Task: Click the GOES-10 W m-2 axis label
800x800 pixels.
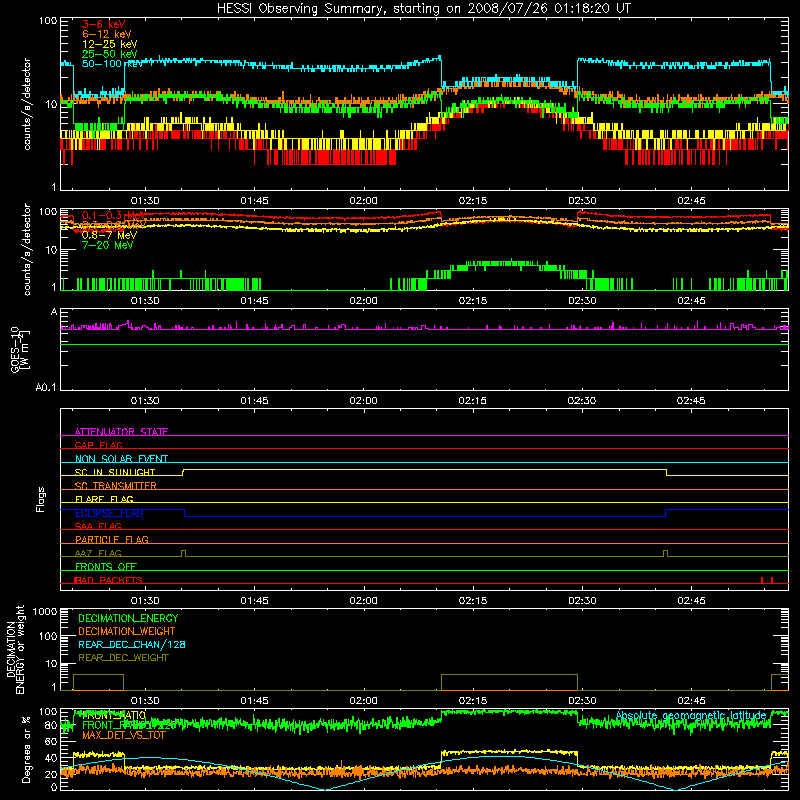Action: tap(20, 350)
